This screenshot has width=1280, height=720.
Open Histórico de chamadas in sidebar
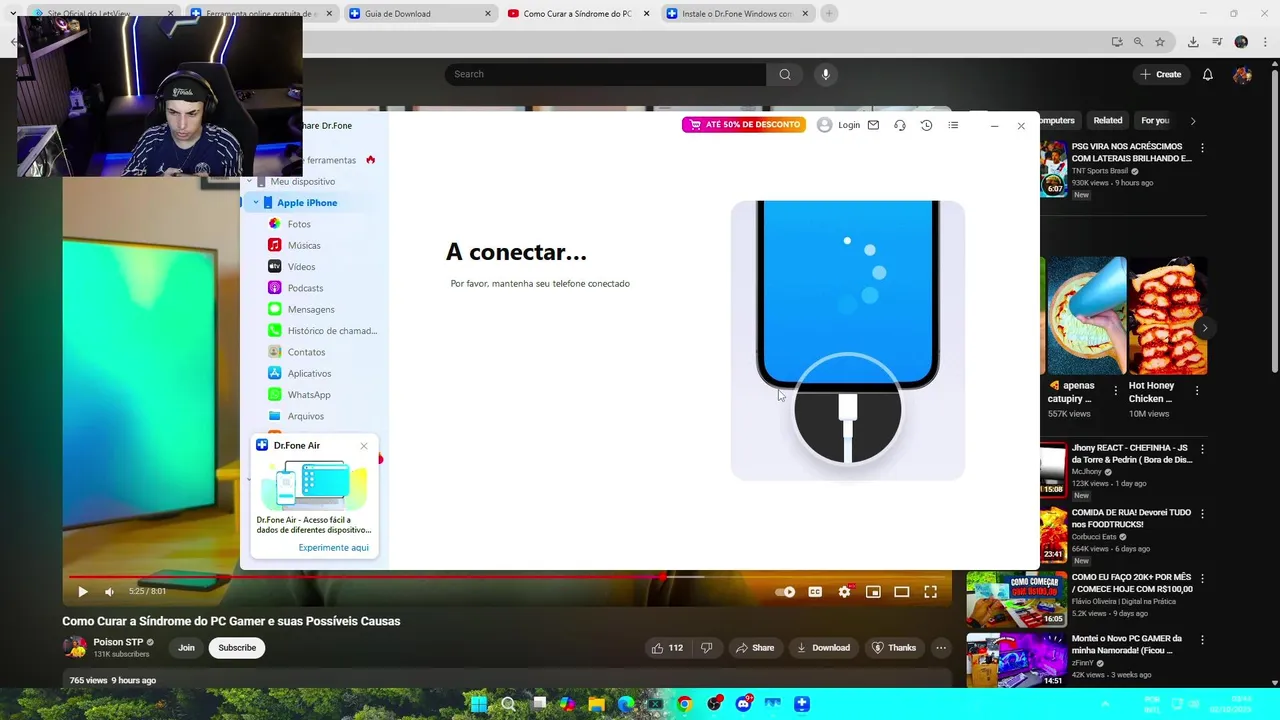[x=332, y=331]
